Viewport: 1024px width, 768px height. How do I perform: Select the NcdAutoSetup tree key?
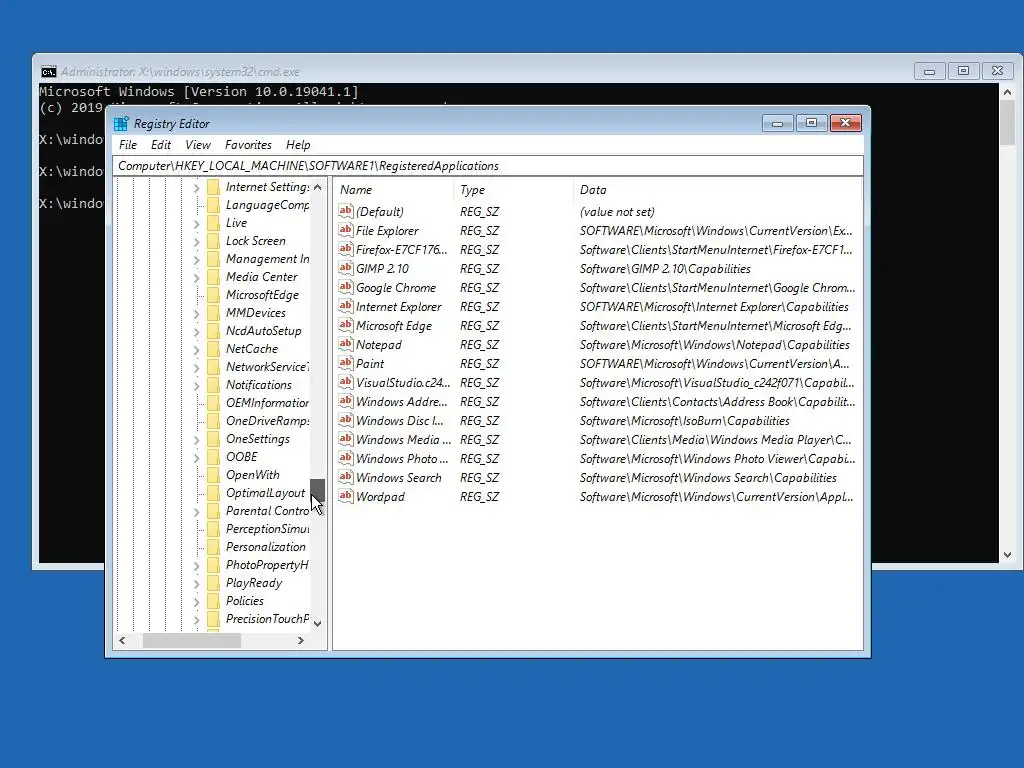263,331
